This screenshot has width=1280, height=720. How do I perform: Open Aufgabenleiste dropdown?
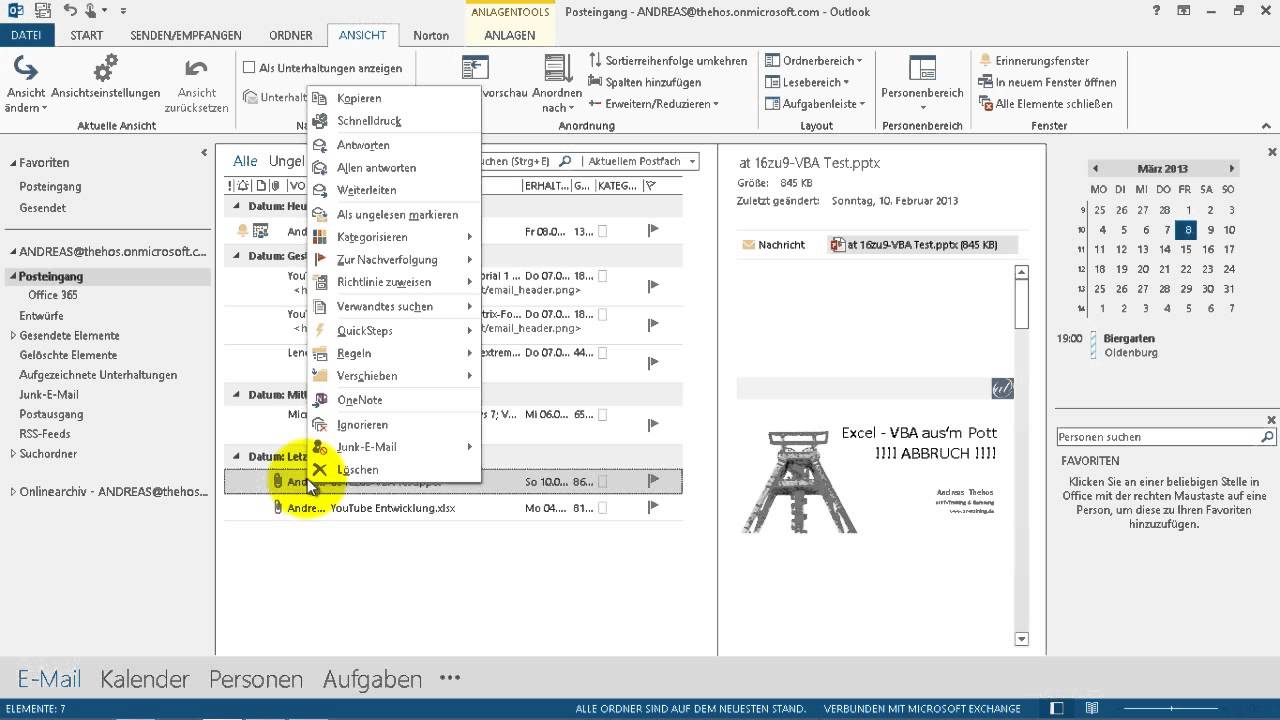[x=816, y=104]
